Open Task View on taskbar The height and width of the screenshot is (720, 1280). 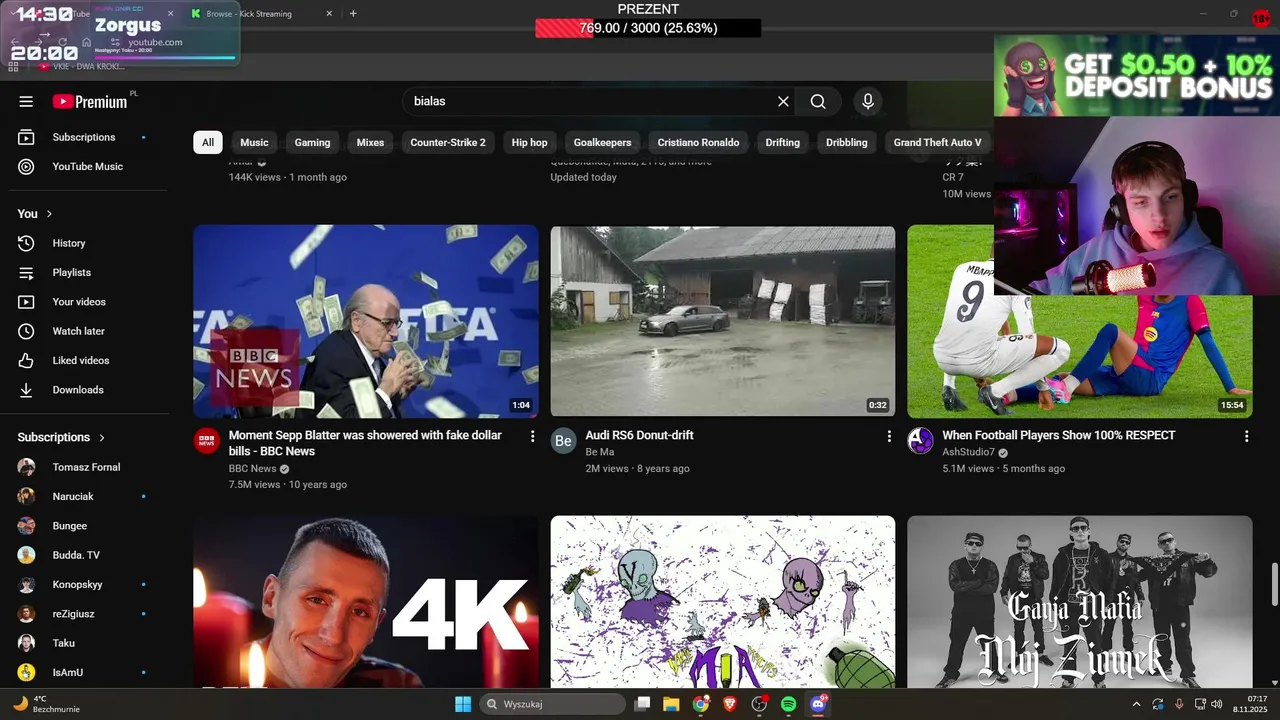[642, 704]
